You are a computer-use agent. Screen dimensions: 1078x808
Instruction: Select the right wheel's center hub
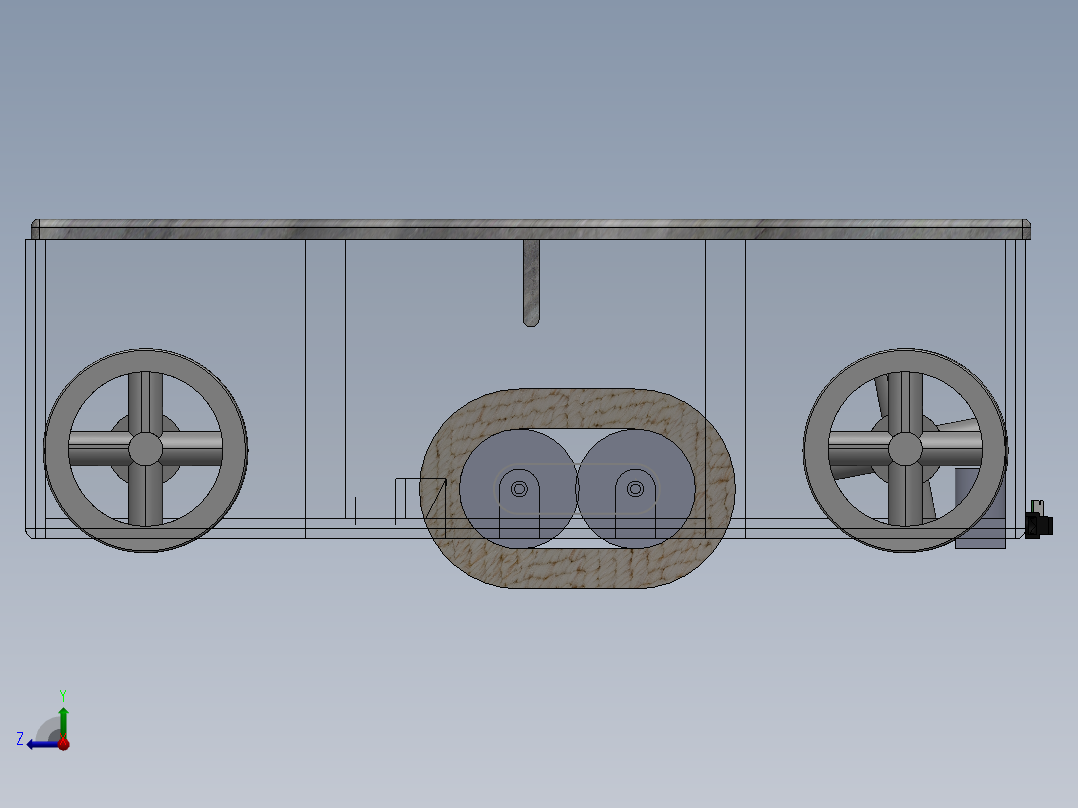tap(905, 449)
